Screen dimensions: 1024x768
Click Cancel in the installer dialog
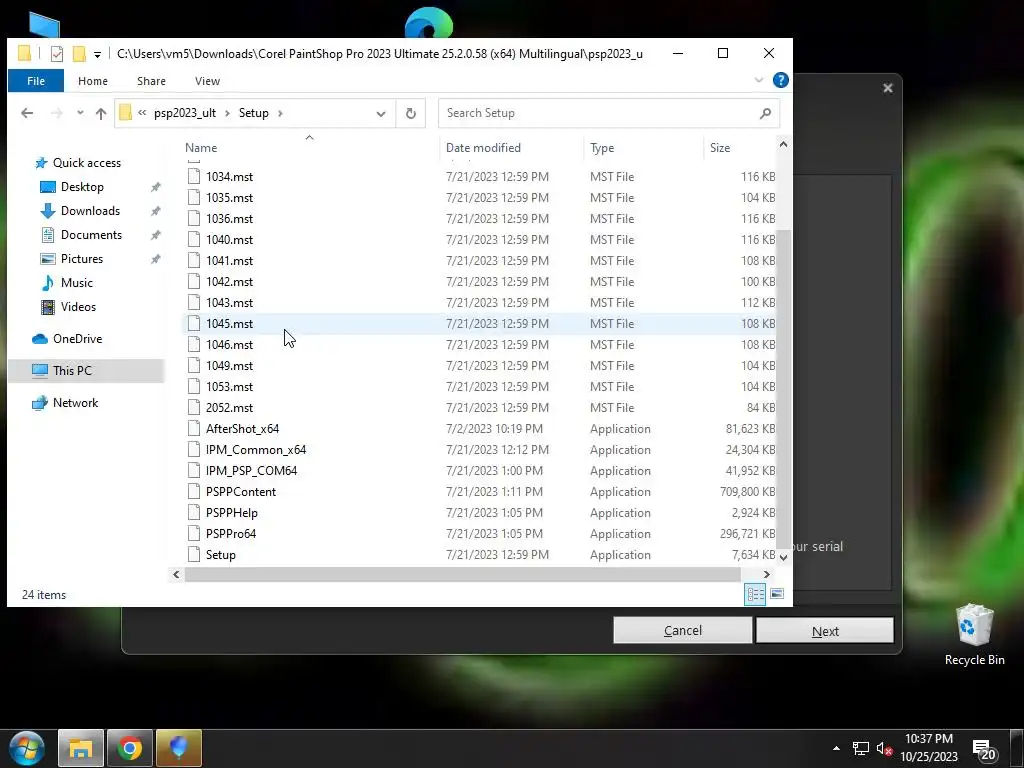[x=682, y=631]
